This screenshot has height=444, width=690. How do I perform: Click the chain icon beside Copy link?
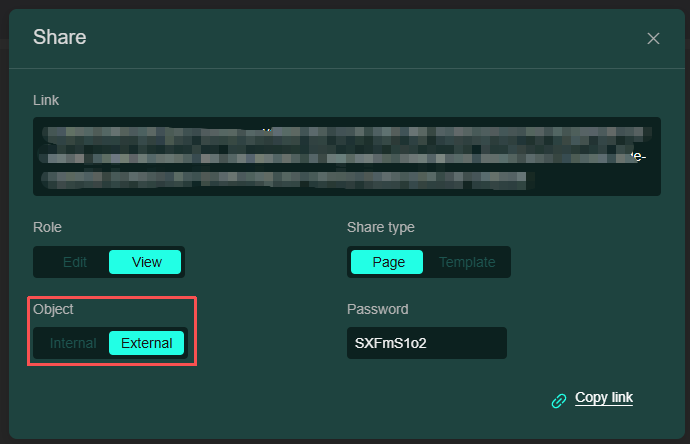559,400
